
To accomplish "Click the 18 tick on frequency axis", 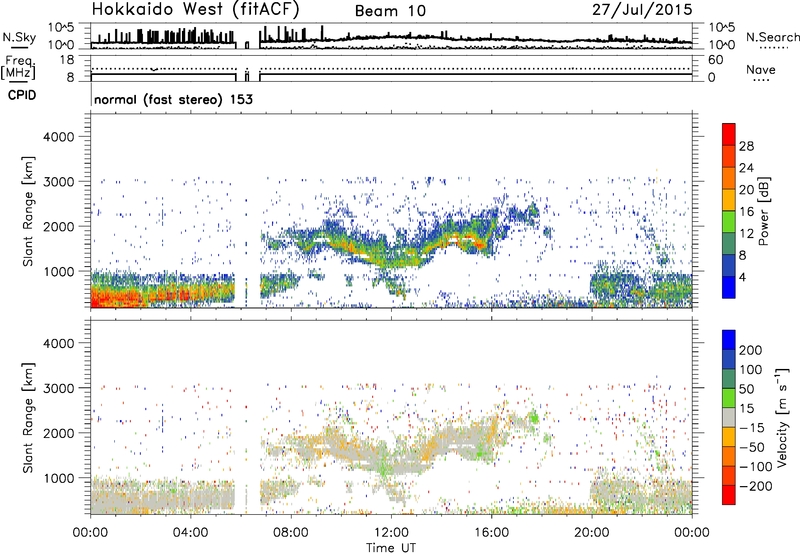I will click(67, 60).
